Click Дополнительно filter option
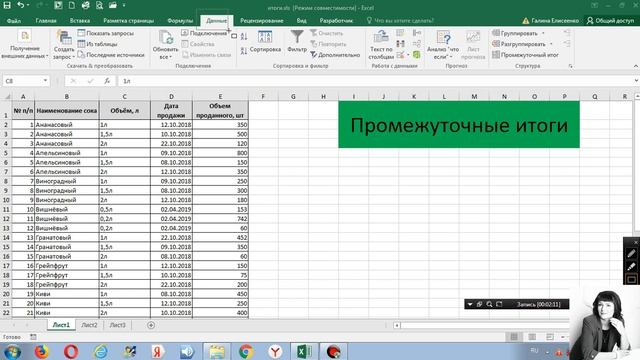 (x=335, y=54)
